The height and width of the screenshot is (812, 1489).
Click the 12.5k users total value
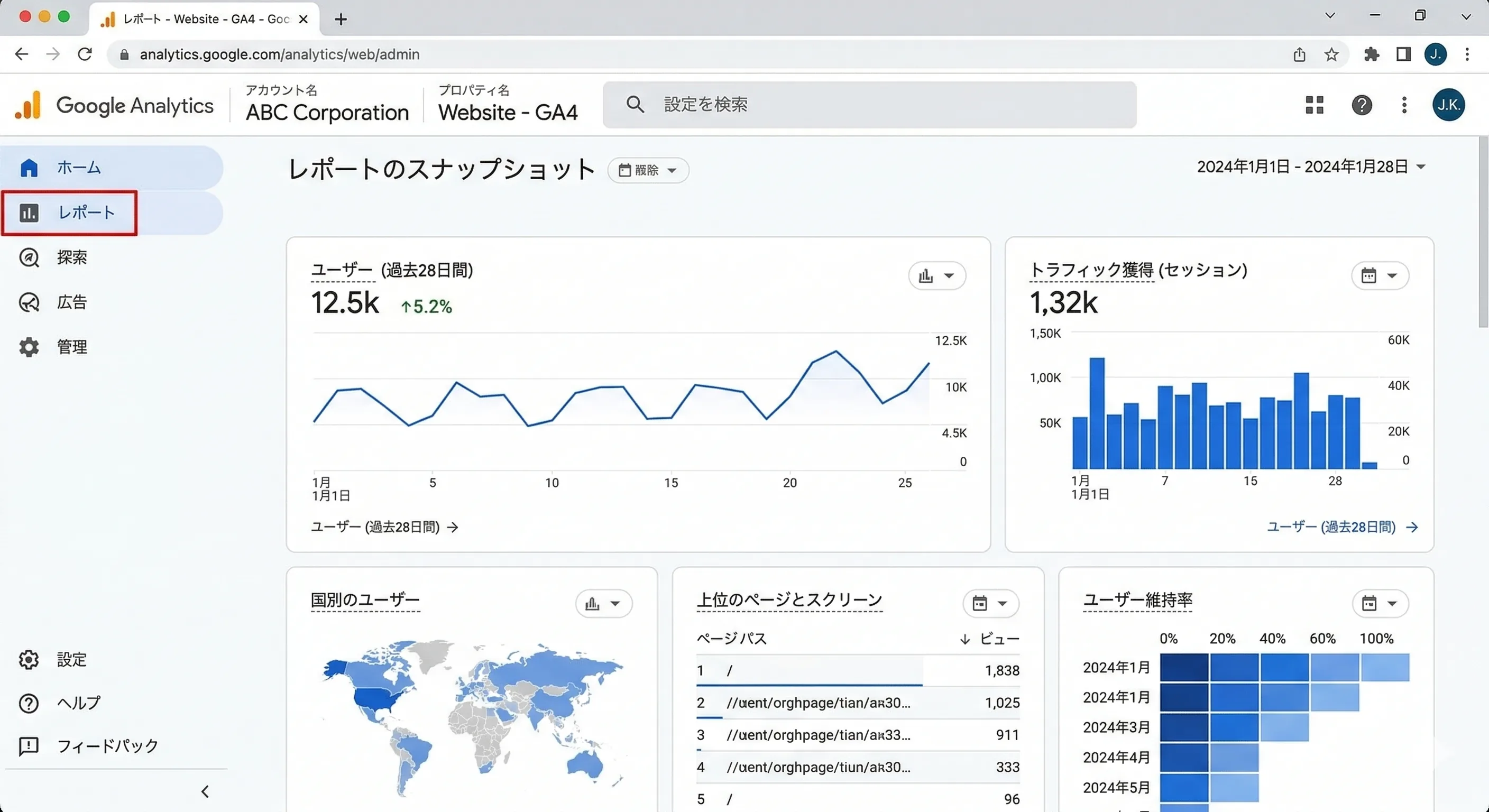tap(345, 303)
